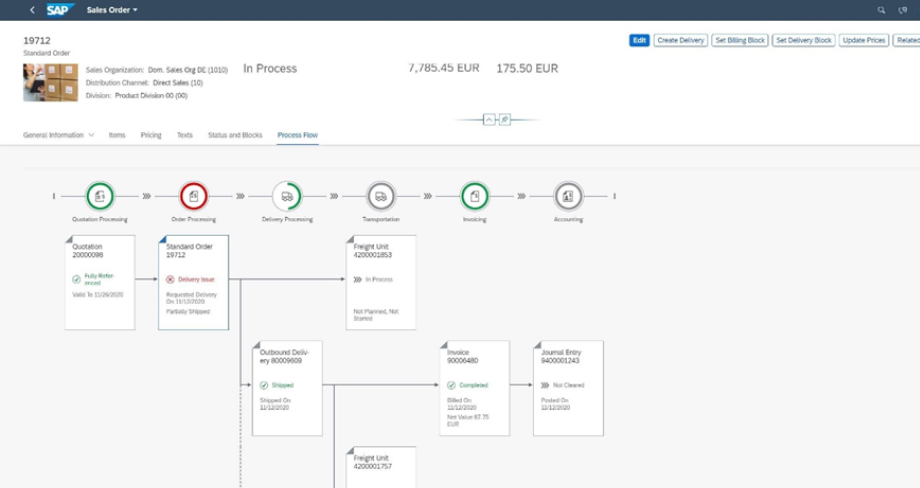Open Status and Blocks tab

[235, 135]
